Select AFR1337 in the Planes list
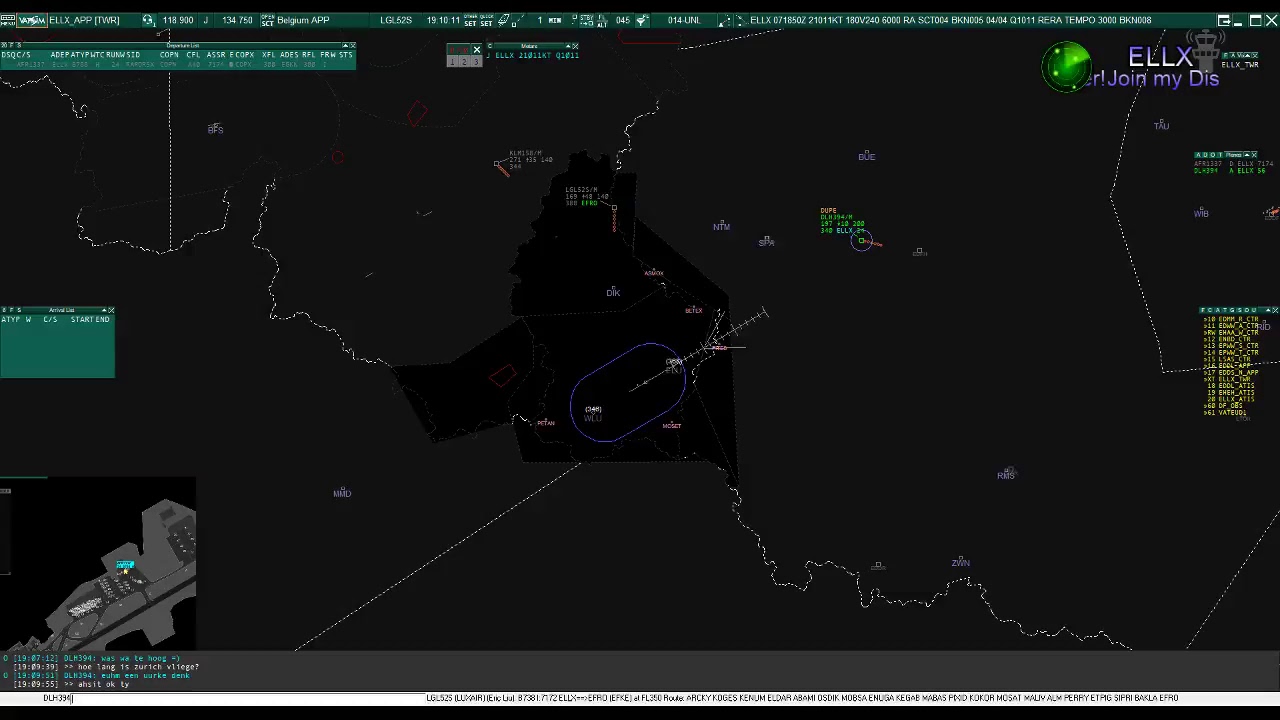The image size is (1280, 720). click(x=1233, y=164)
